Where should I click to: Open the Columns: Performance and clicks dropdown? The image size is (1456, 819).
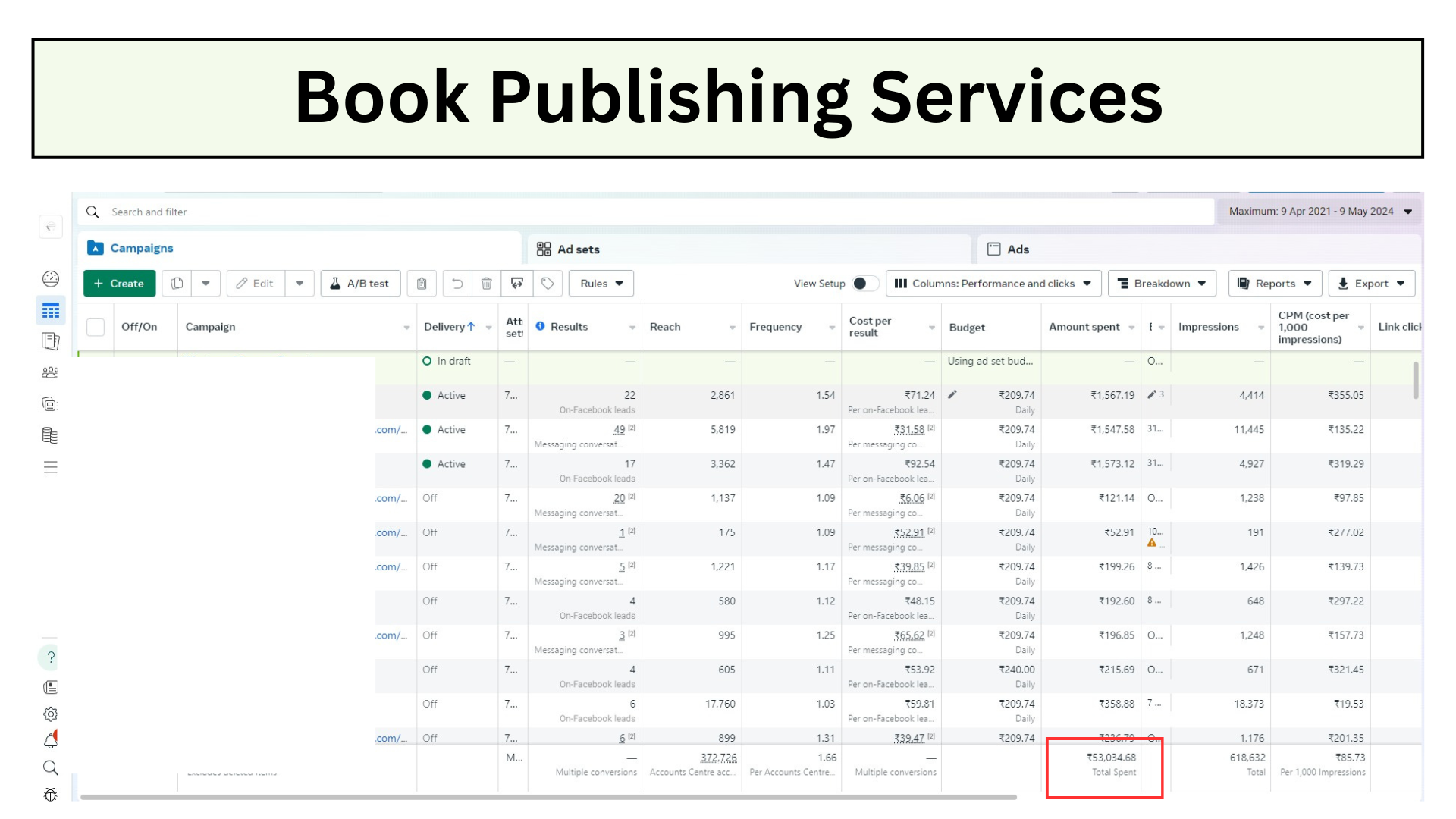[993, 284]
